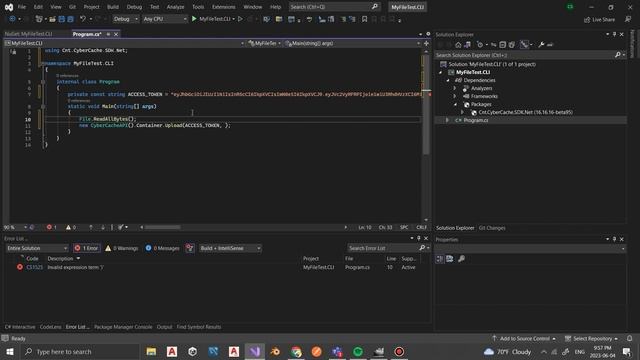Click Show All Files icon in Solution Explorer
640x360 pixels.
point(511,44)
